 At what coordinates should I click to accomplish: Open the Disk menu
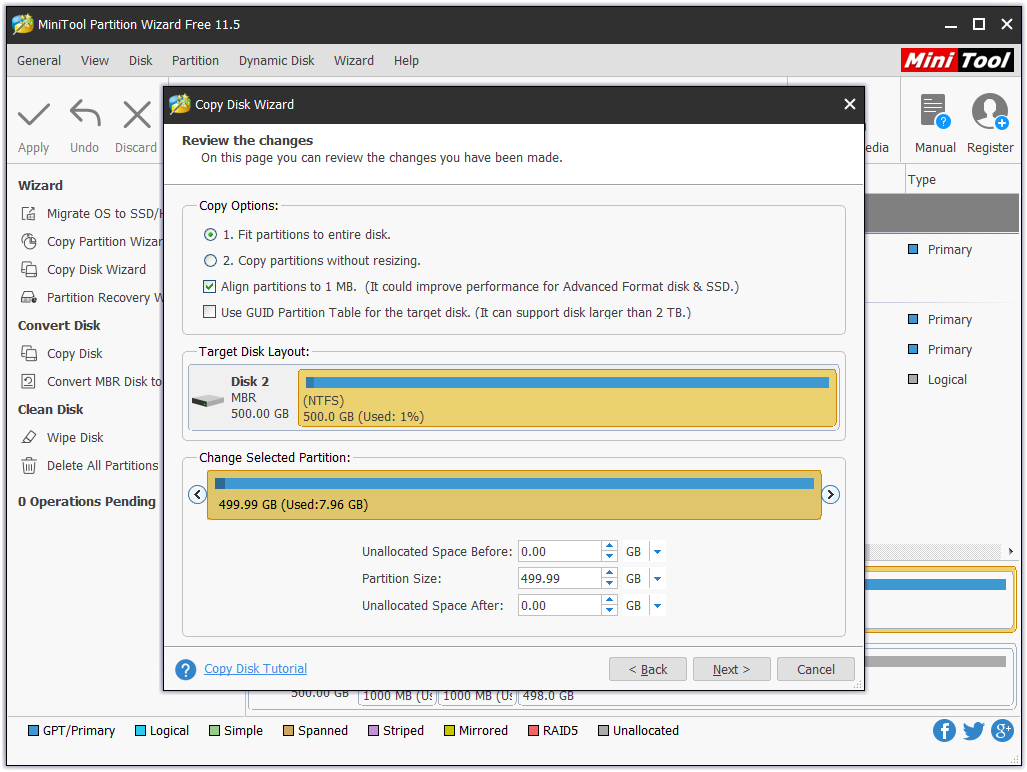point(140,60)
